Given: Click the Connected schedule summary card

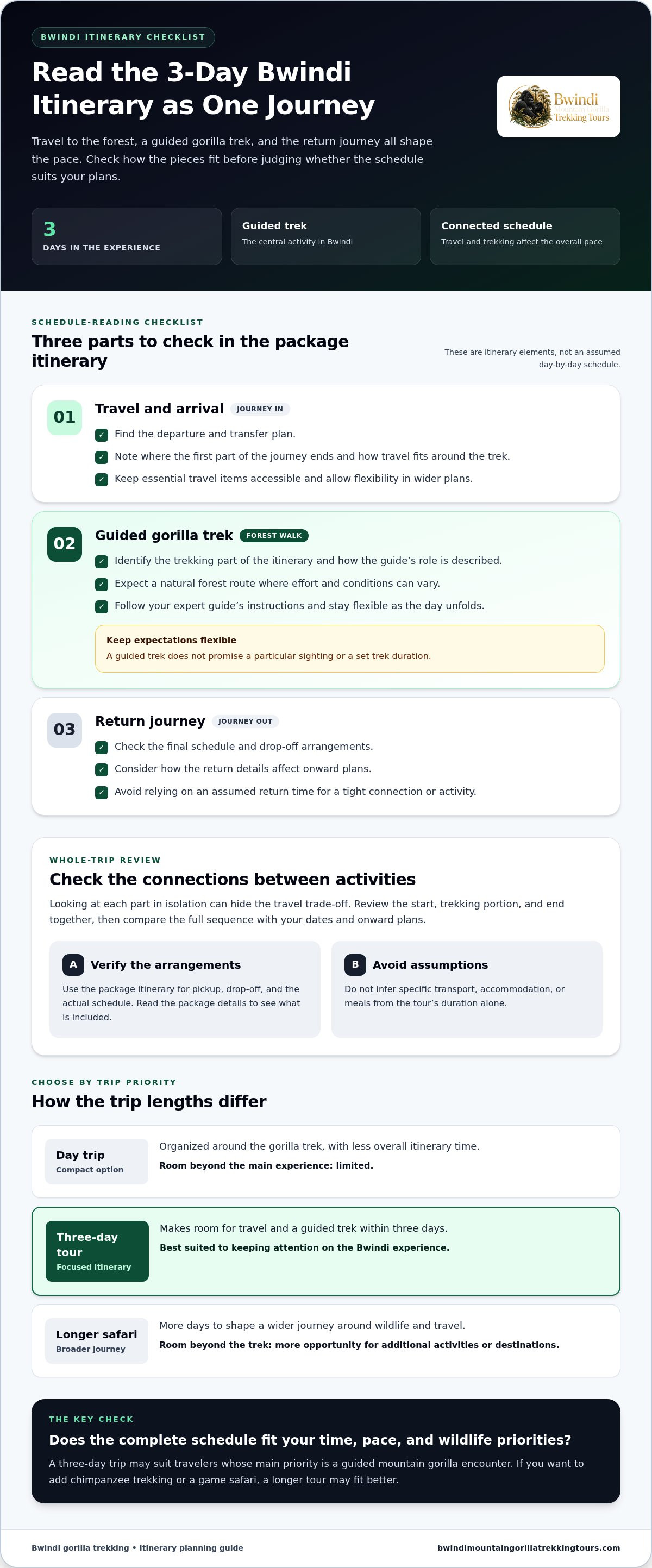Looking at the screenshot, I should [x=525, y=236].
